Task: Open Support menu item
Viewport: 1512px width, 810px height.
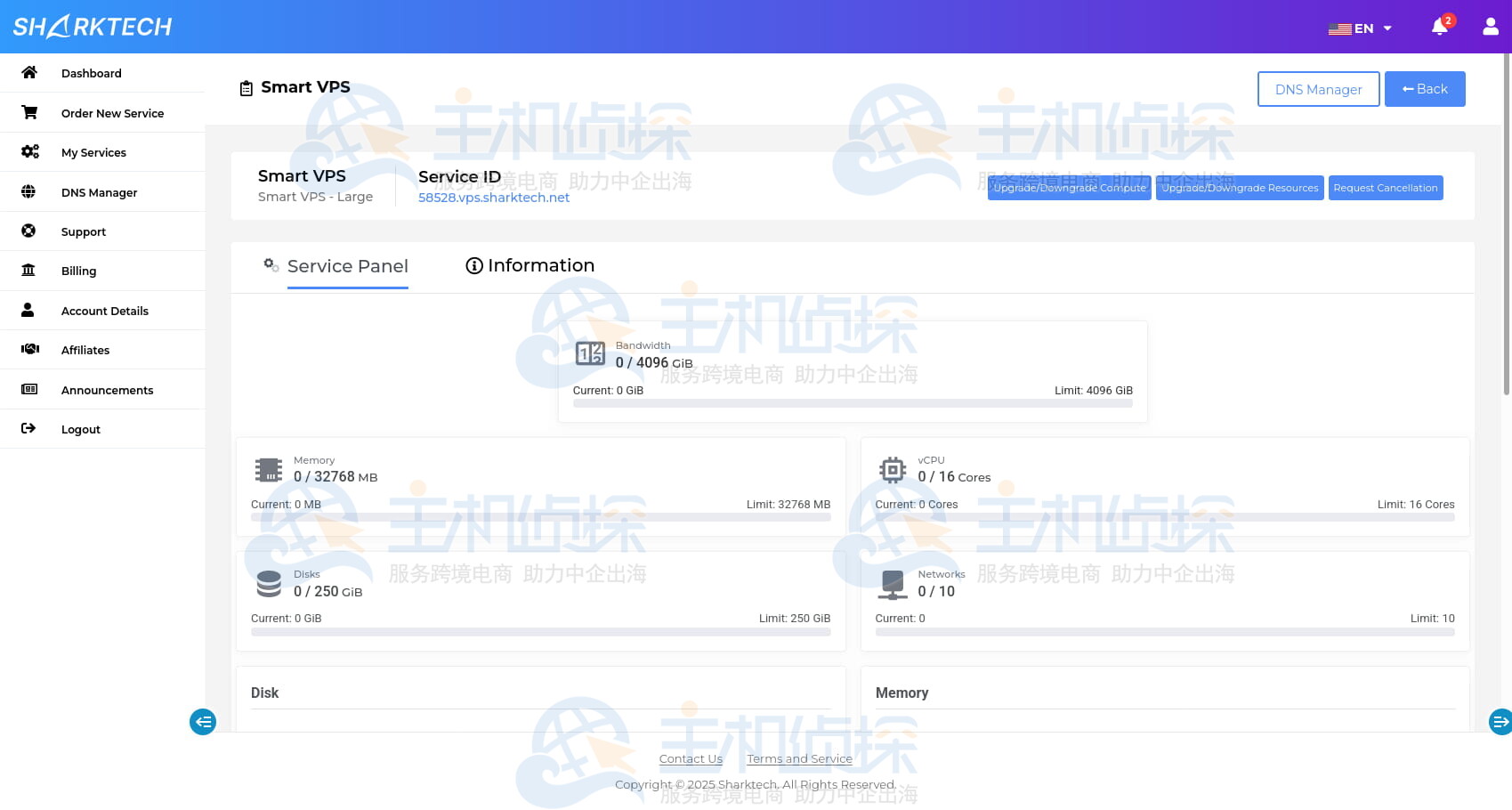Action: [102, 231]
